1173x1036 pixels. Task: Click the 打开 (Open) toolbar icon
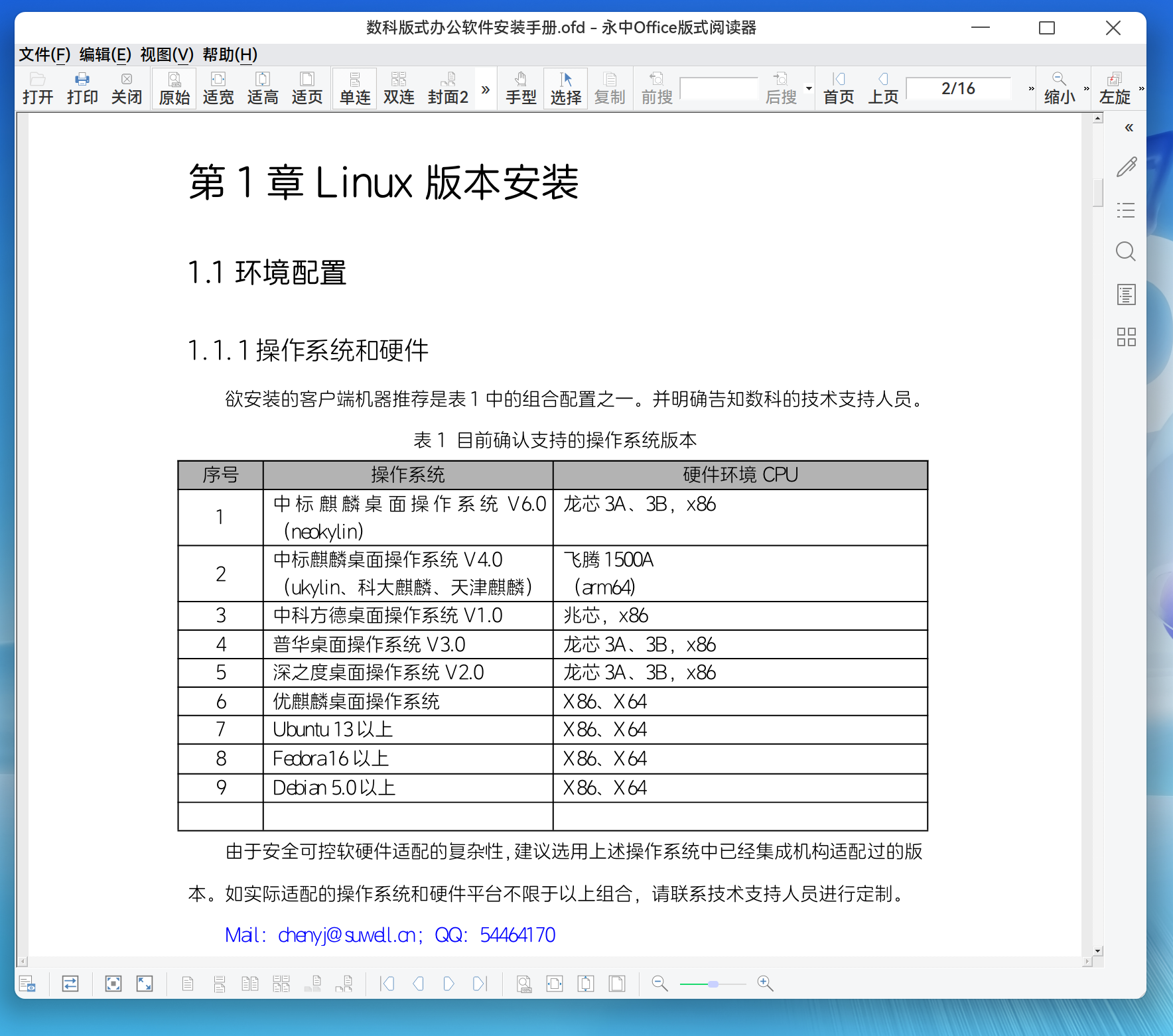[x=37, y=88]
